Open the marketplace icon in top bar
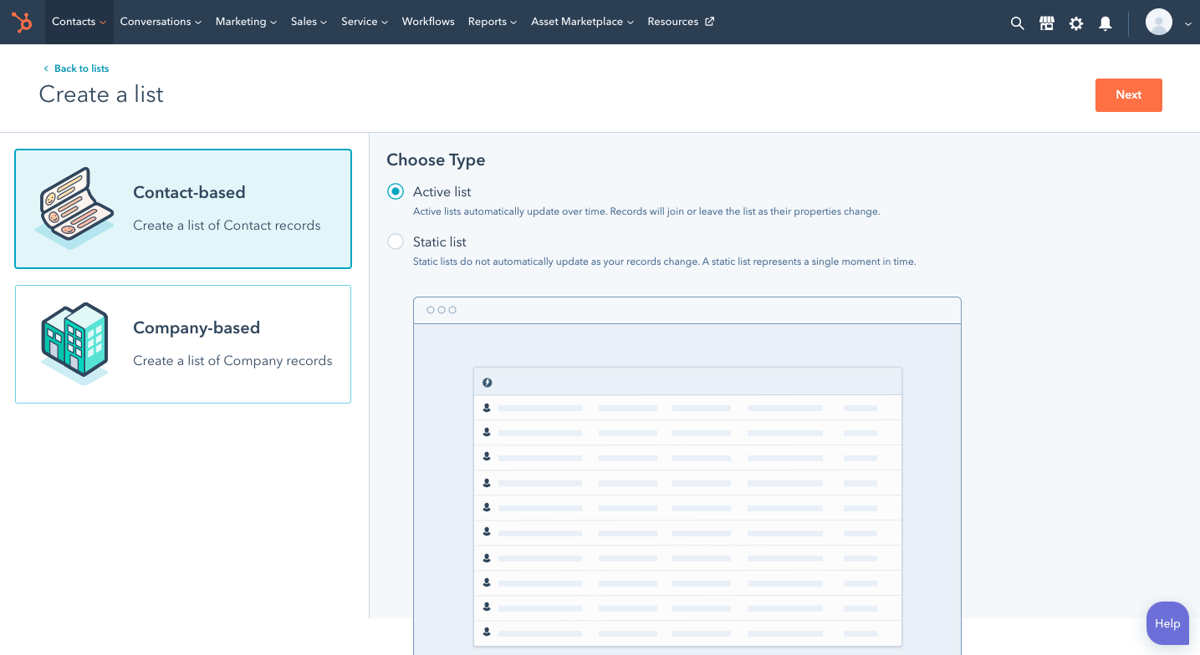The height and width of the screenshot is (655, 1200). [x=1046, y=23]
